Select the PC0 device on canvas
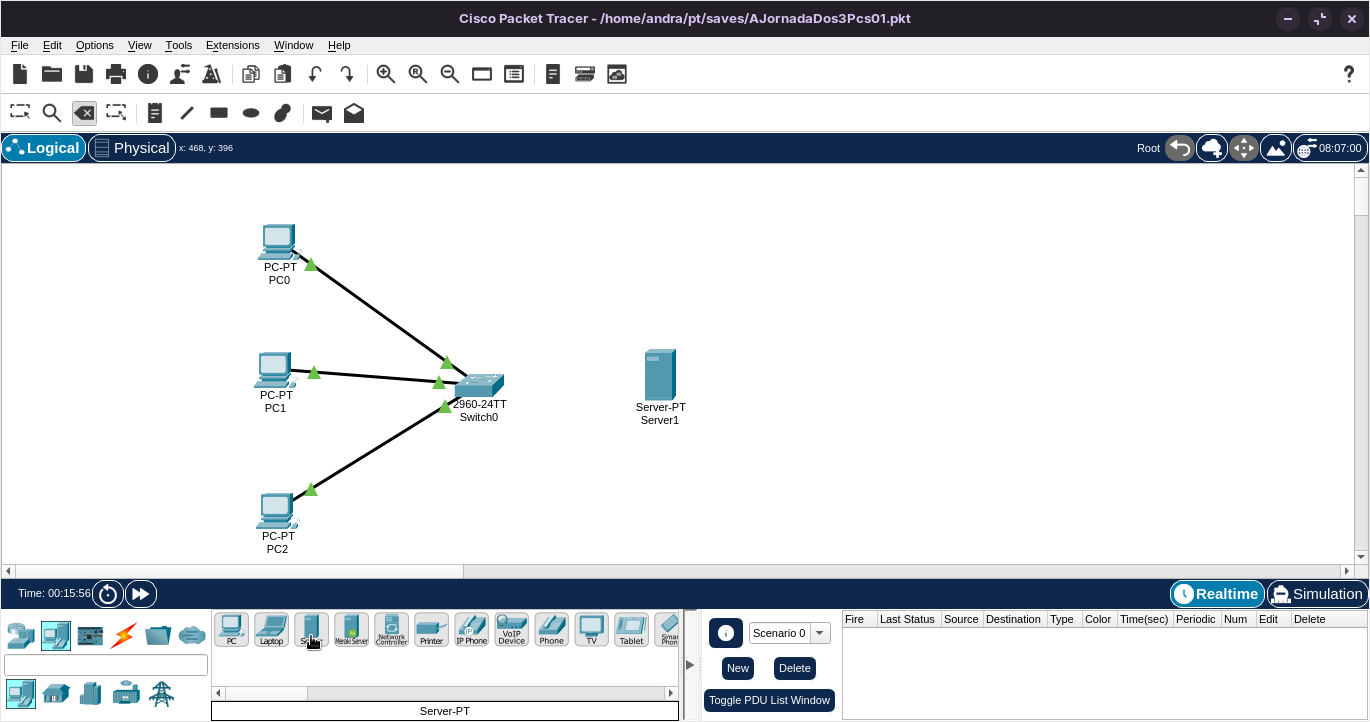The height and width of the screenshot is (722, 1370). 277,243
